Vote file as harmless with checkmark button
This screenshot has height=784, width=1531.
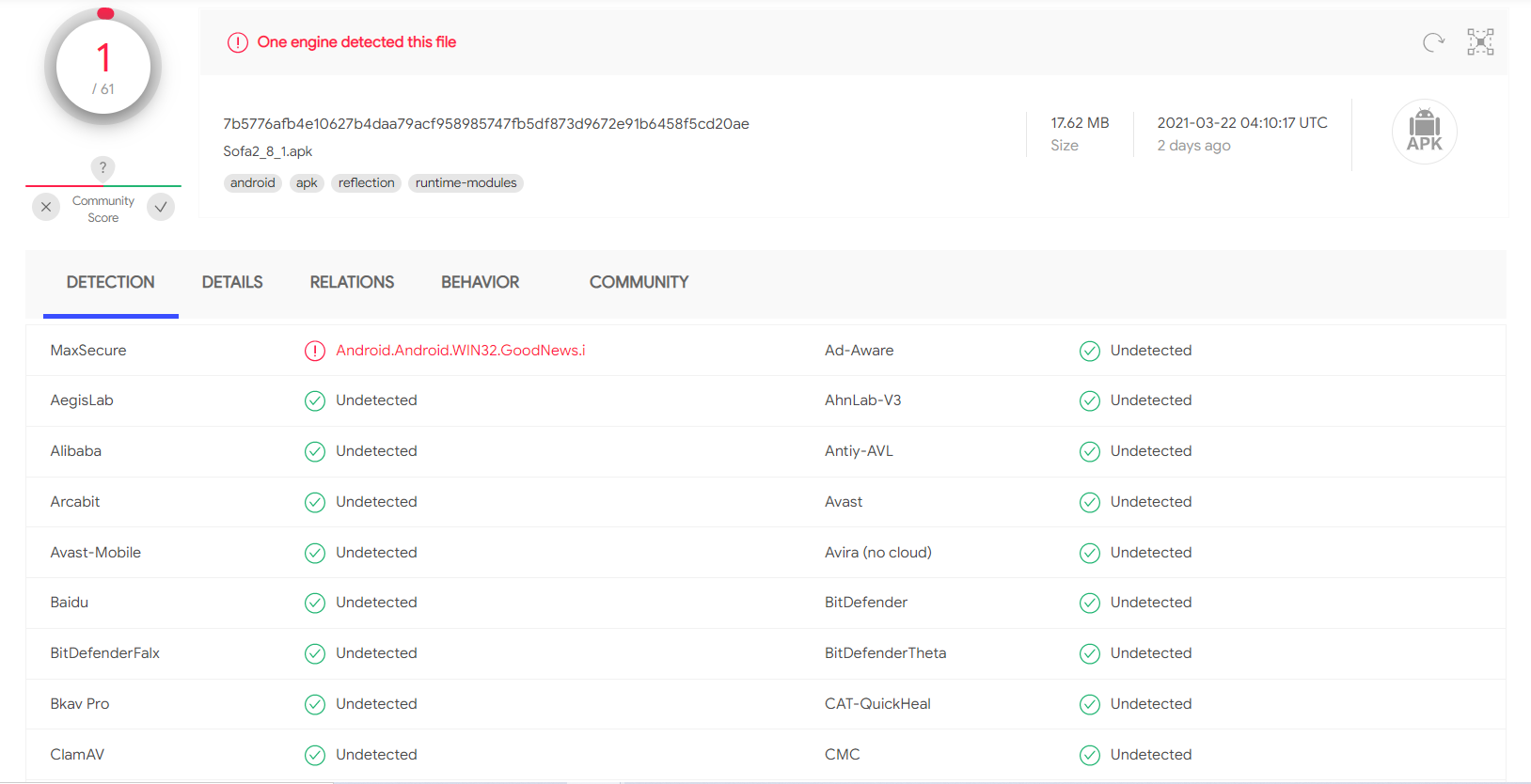[x=161, y=207]
